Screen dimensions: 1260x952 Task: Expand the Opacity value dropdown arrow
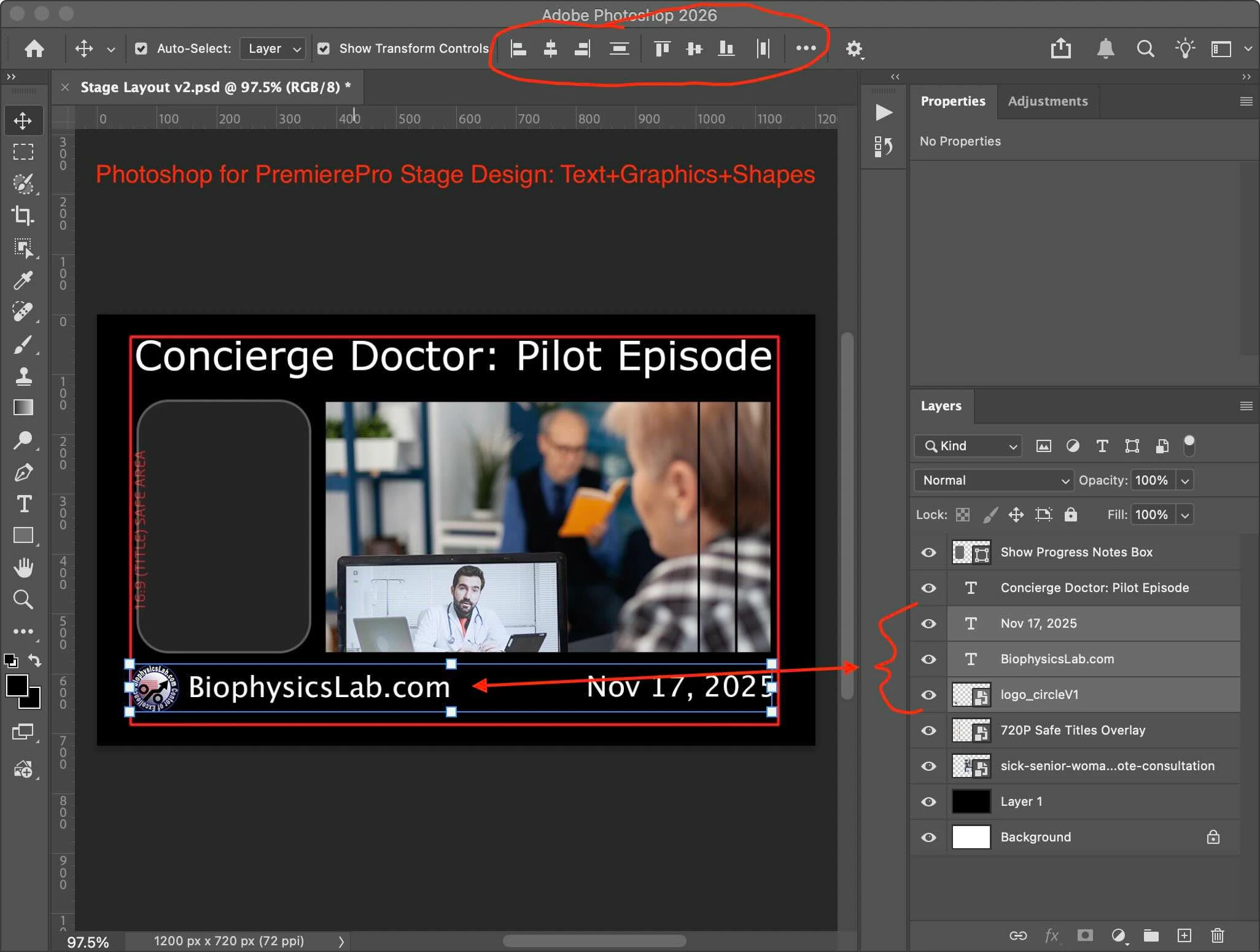click(1185, 480)
